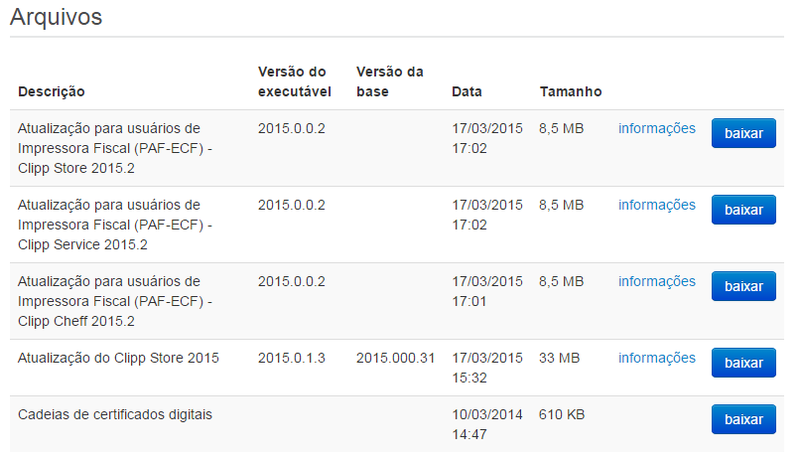Click the Versão do executável column header
This screenshot has width=800, height=459.
click(292, 81)
